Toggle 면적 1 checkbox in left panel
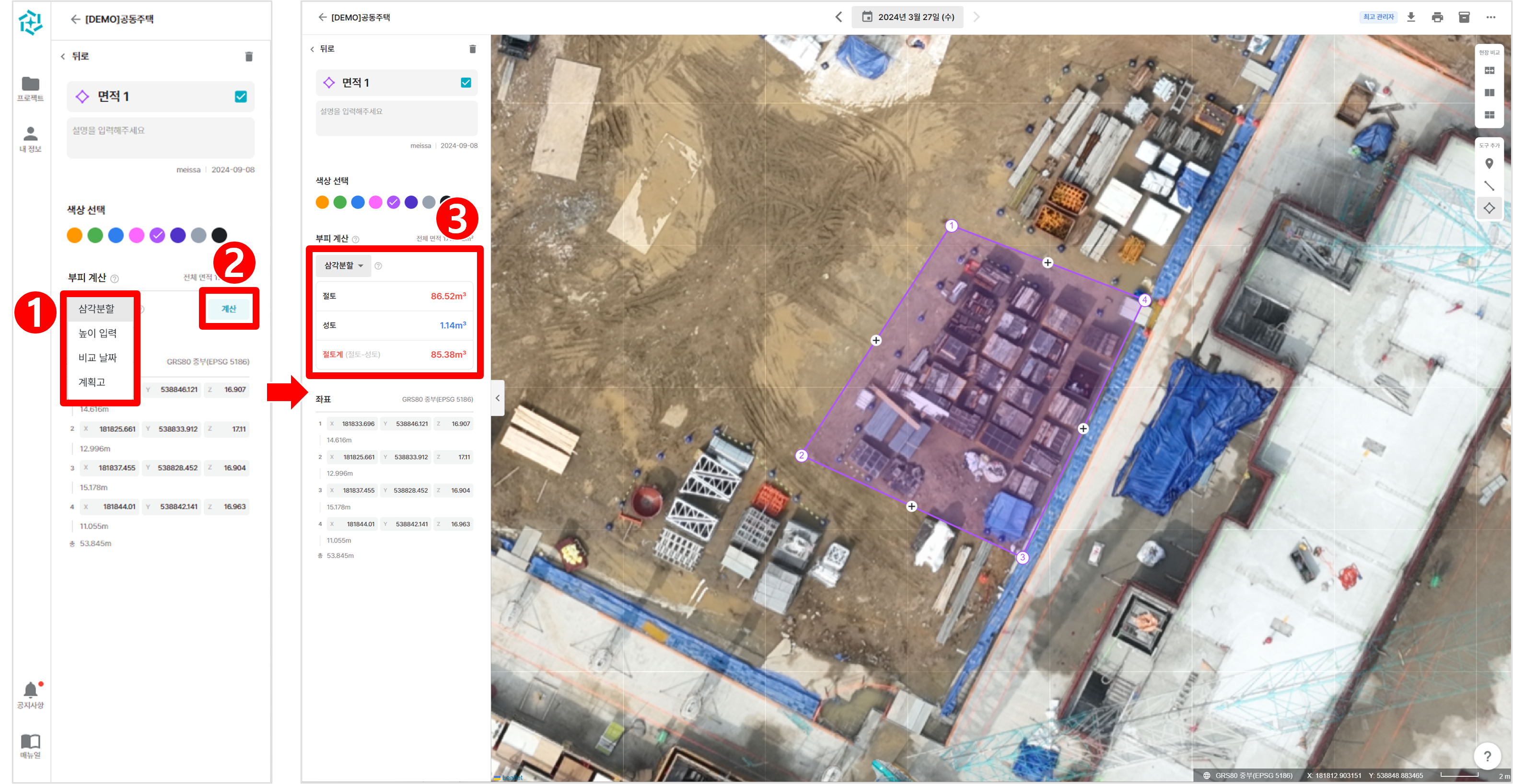This screenshot has width=1513, height=784. [x=241, y=97]
